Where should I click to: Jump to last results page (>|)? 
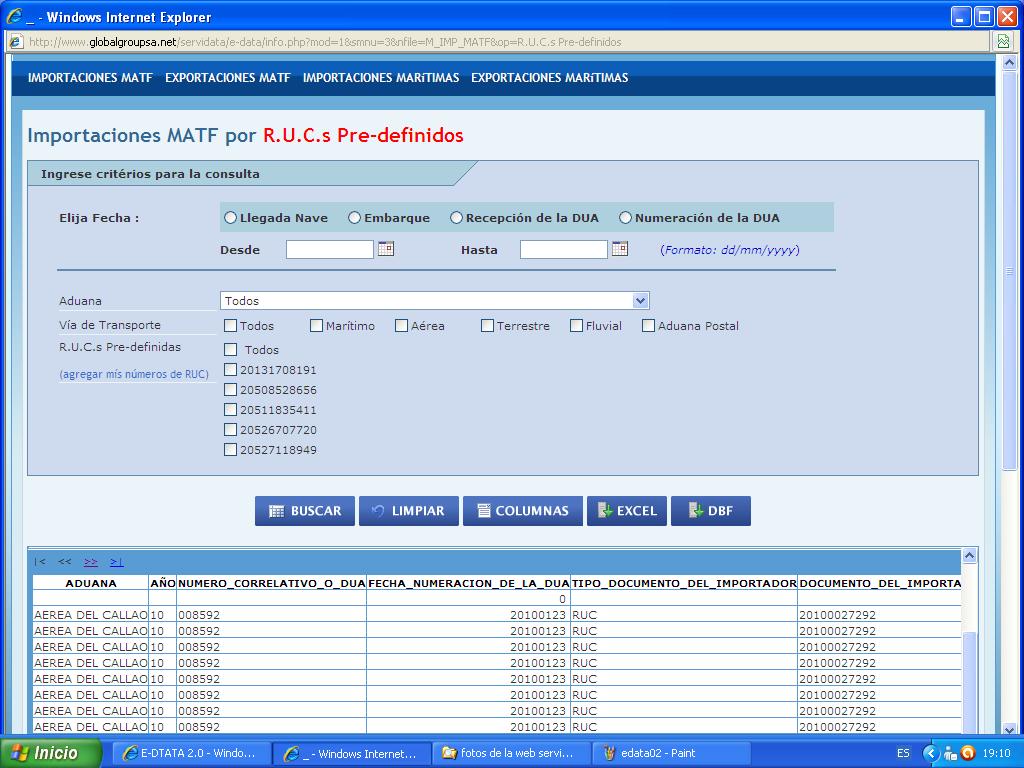coord(117,562)
